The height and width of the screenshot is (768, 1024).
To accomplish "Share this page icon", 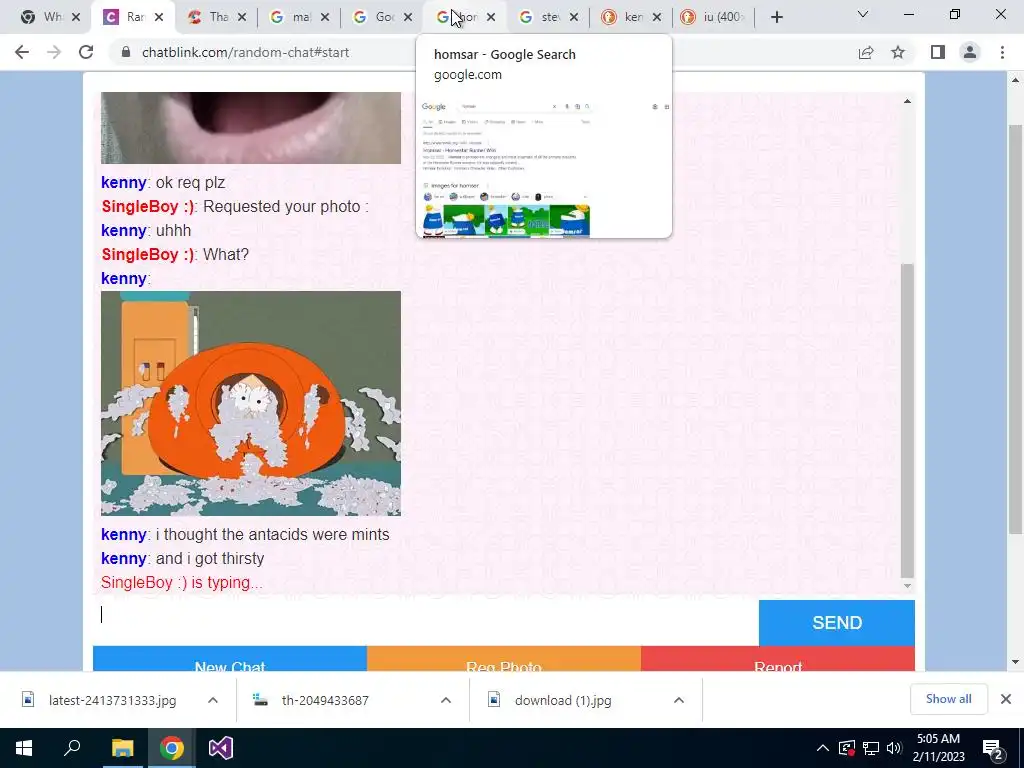I will pos(866,52).
